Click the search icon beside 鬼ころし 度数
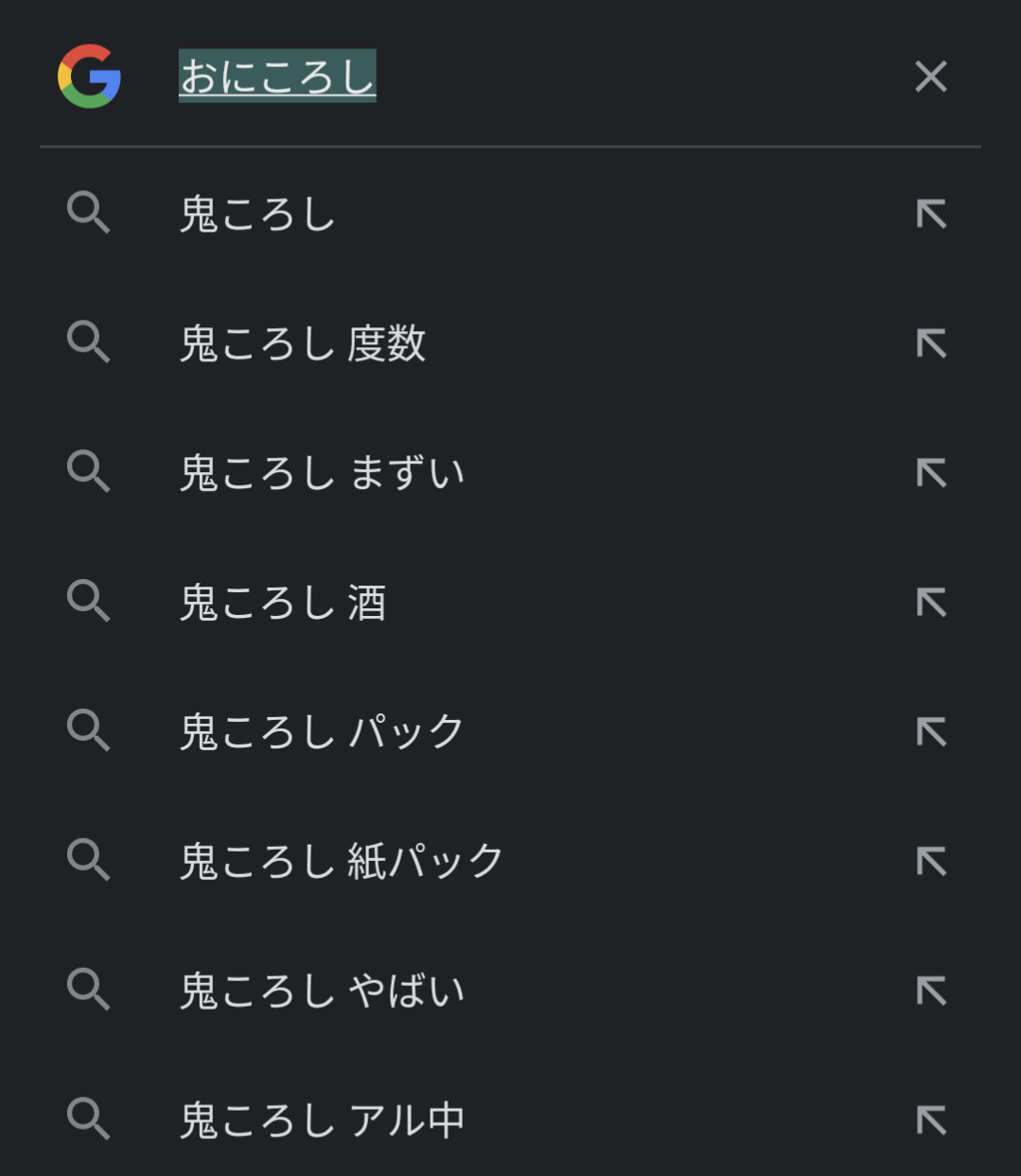Screen dimensions: 1021x1176 tap(89, 342)
